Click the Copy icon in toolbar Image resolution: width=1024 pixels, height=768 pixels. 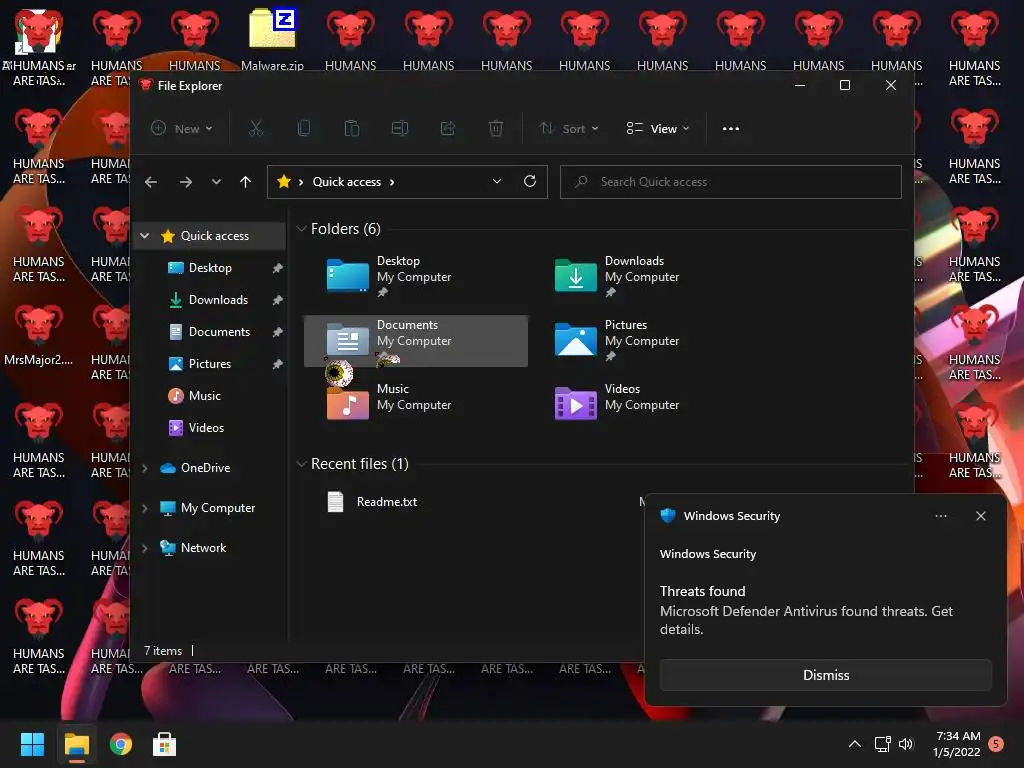(x=304, y=128)
